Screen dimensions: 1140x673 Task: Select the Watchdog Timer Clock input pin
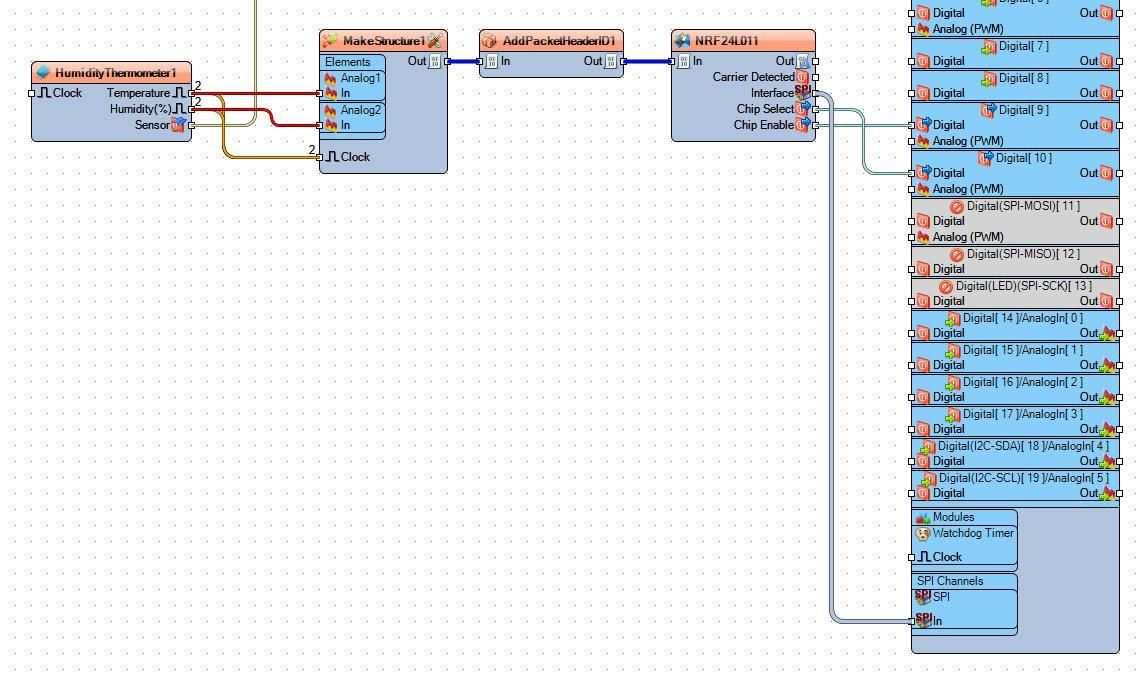click(912, 557)
